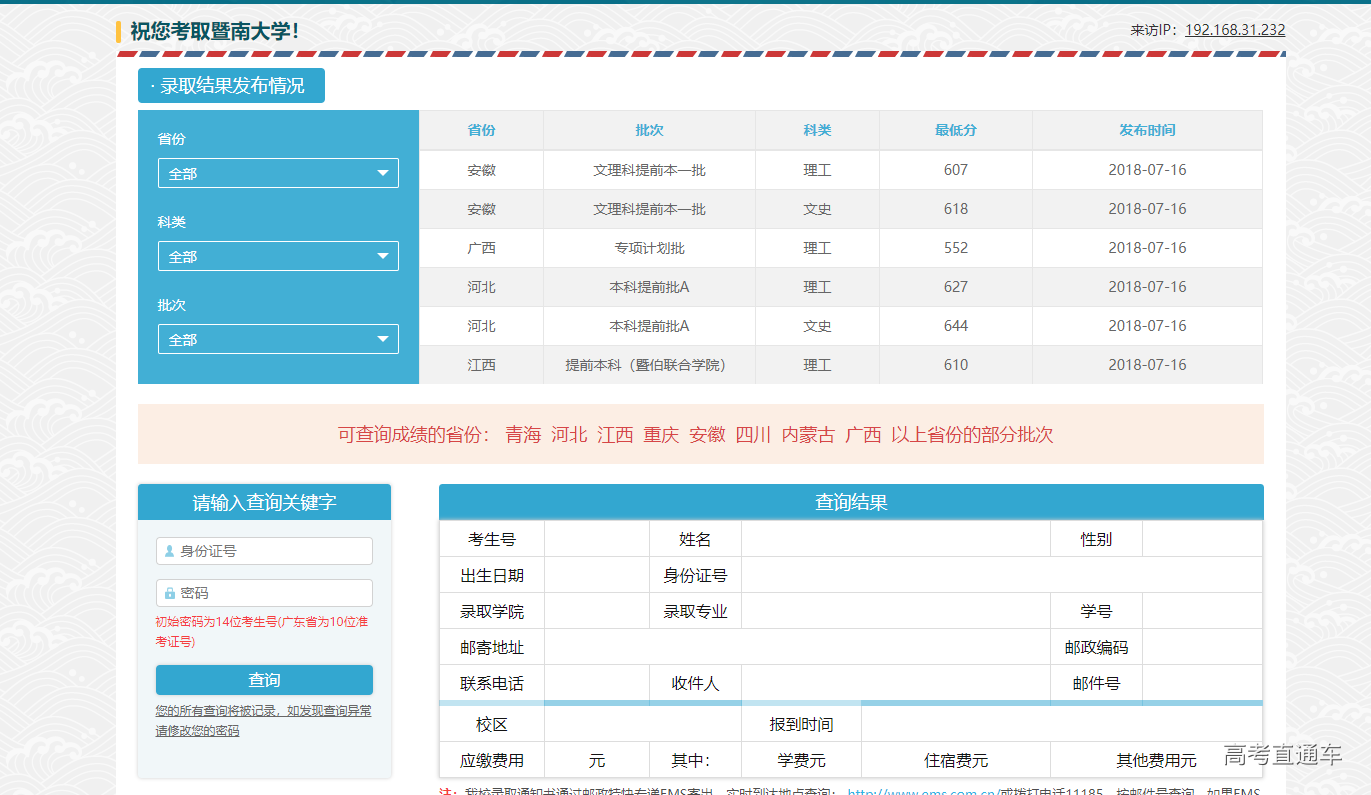This screenshot has height=795, width=1371.
Task: Click the 最低分 column header
Action: [x=955, y=130]
